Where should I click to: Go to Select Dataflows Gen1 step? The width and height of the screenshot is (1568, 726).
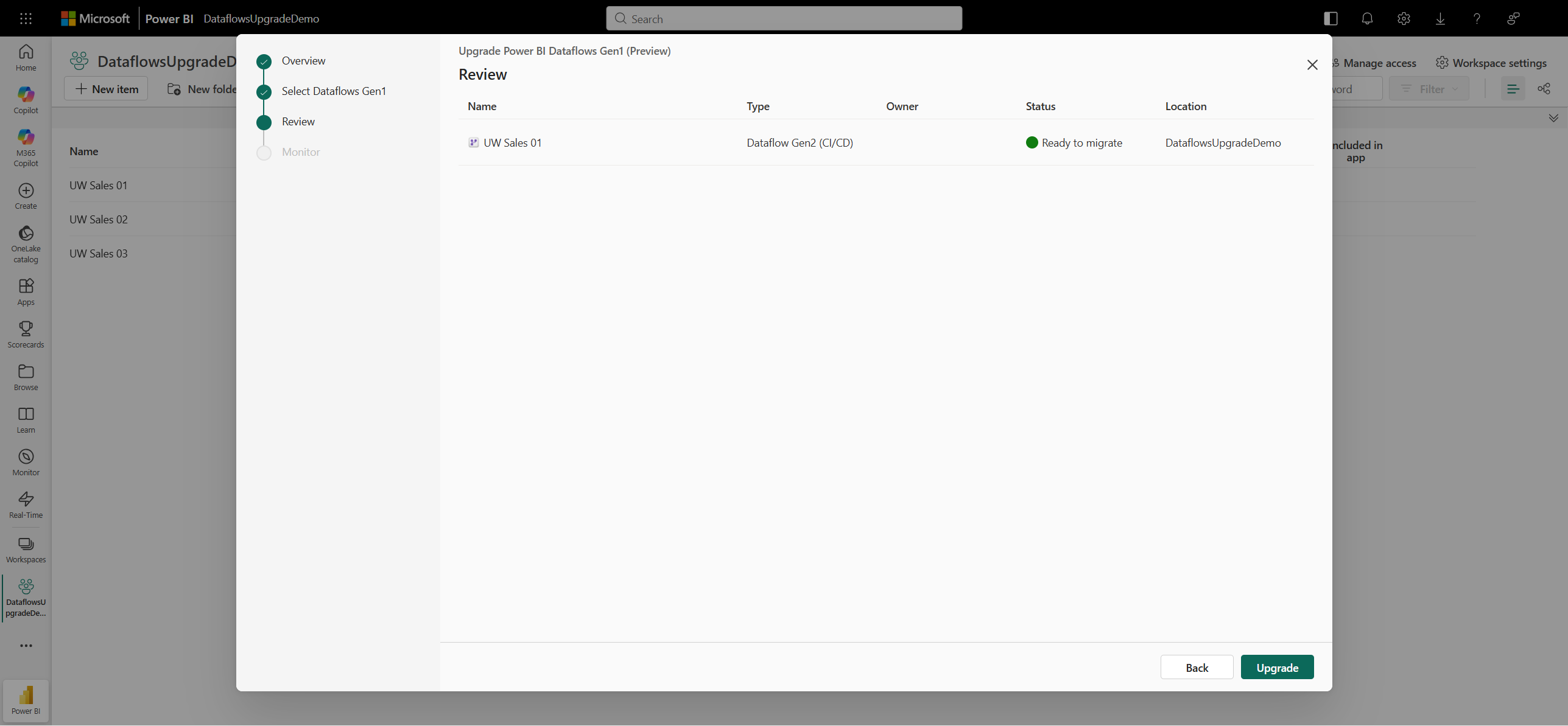point(334,91)
